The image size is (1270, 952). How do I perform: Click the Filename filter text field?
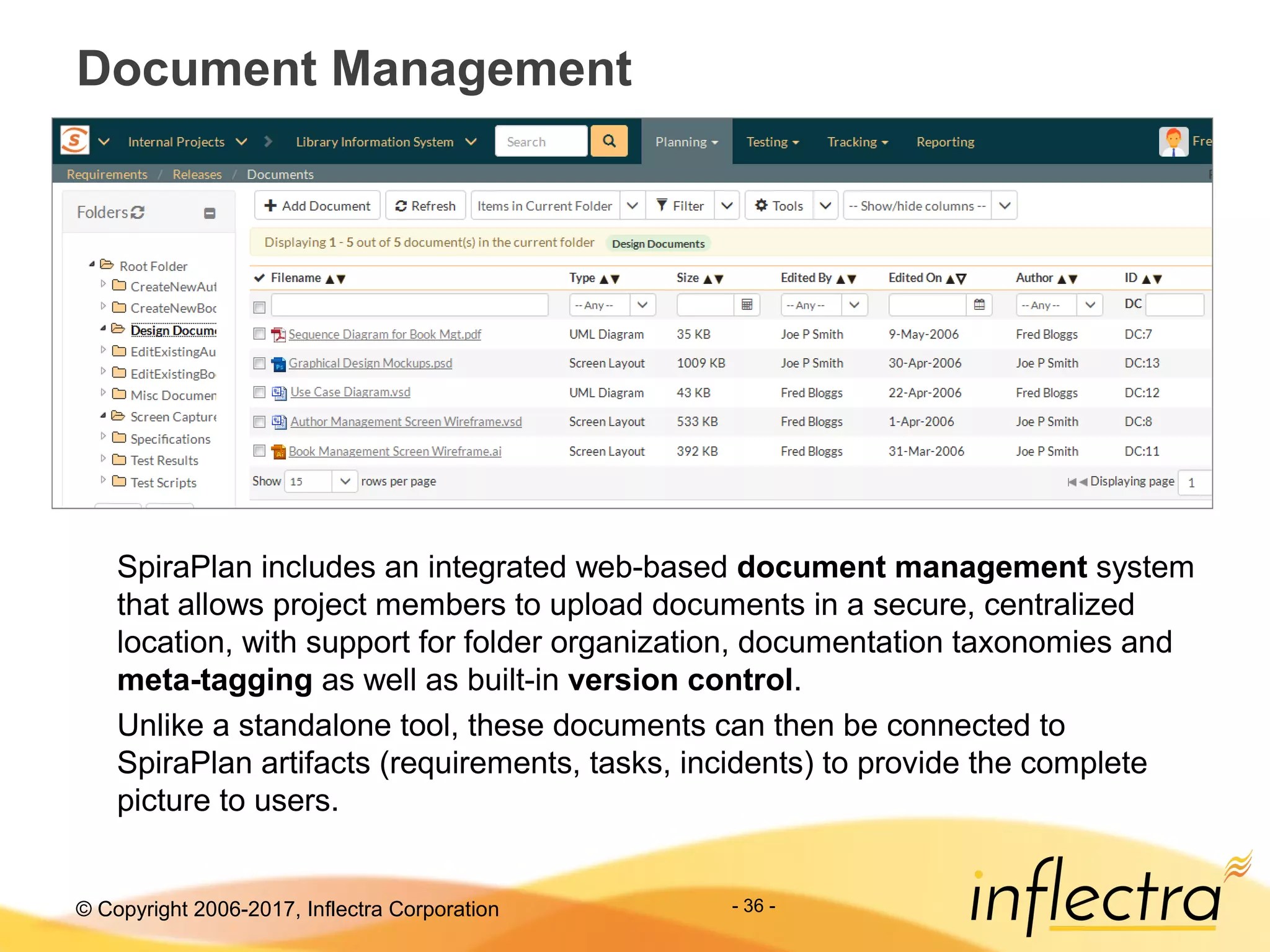(409, 305)
